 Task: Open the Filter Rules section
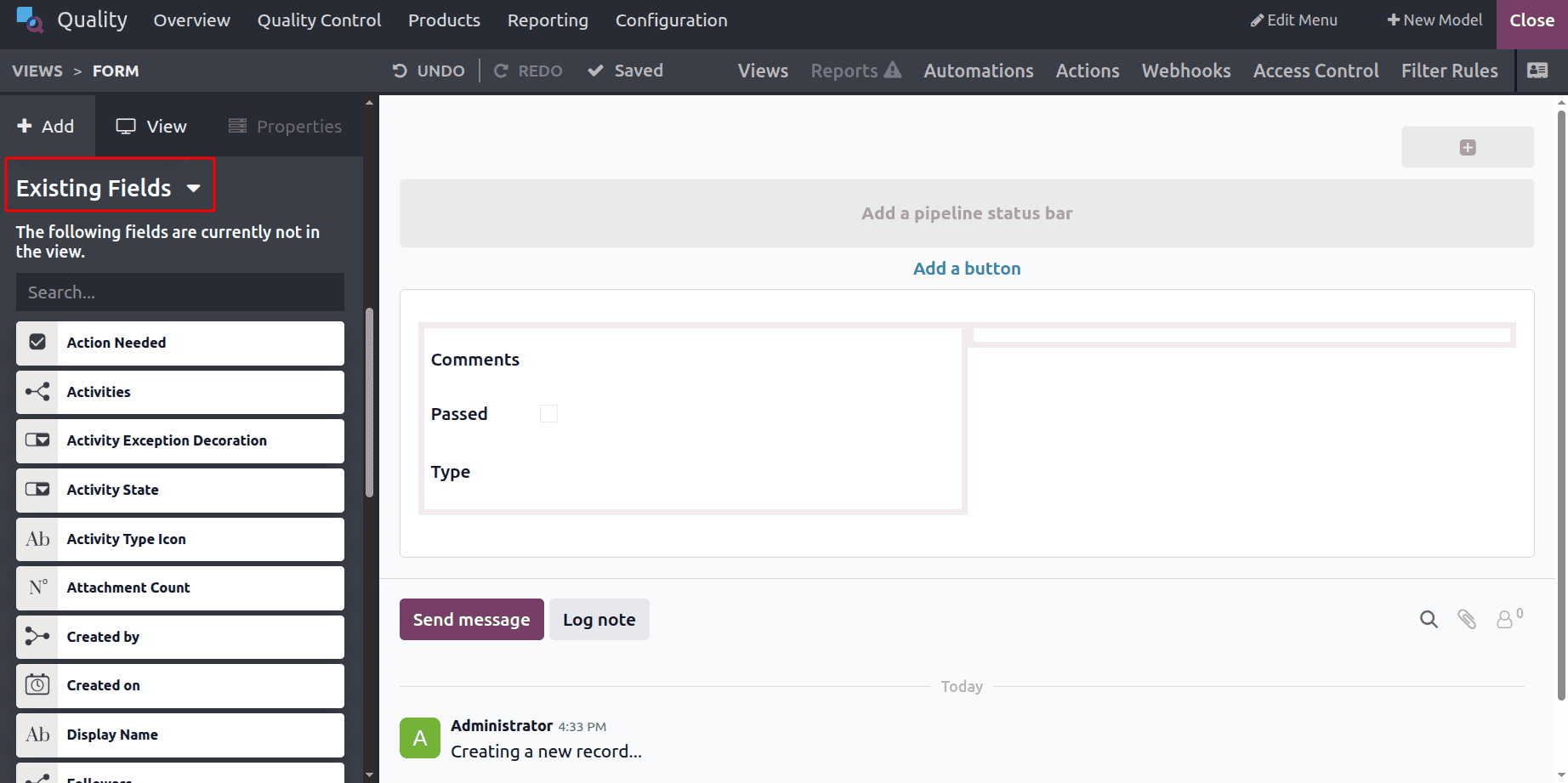pyautogui.click(x=1450, y=71)
